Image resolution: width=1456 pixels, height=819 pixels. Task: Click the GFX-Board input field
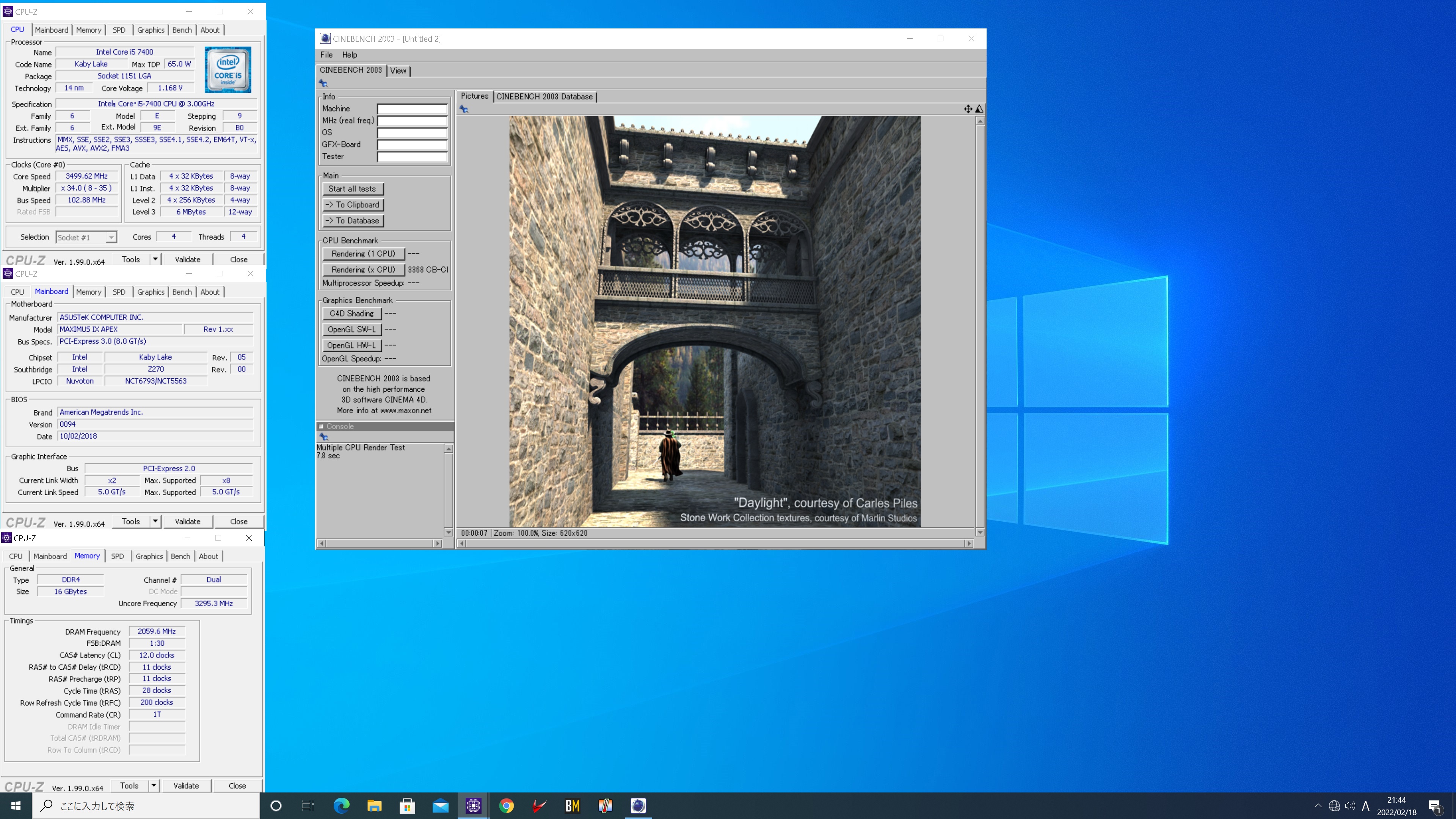tap(411, 145)
